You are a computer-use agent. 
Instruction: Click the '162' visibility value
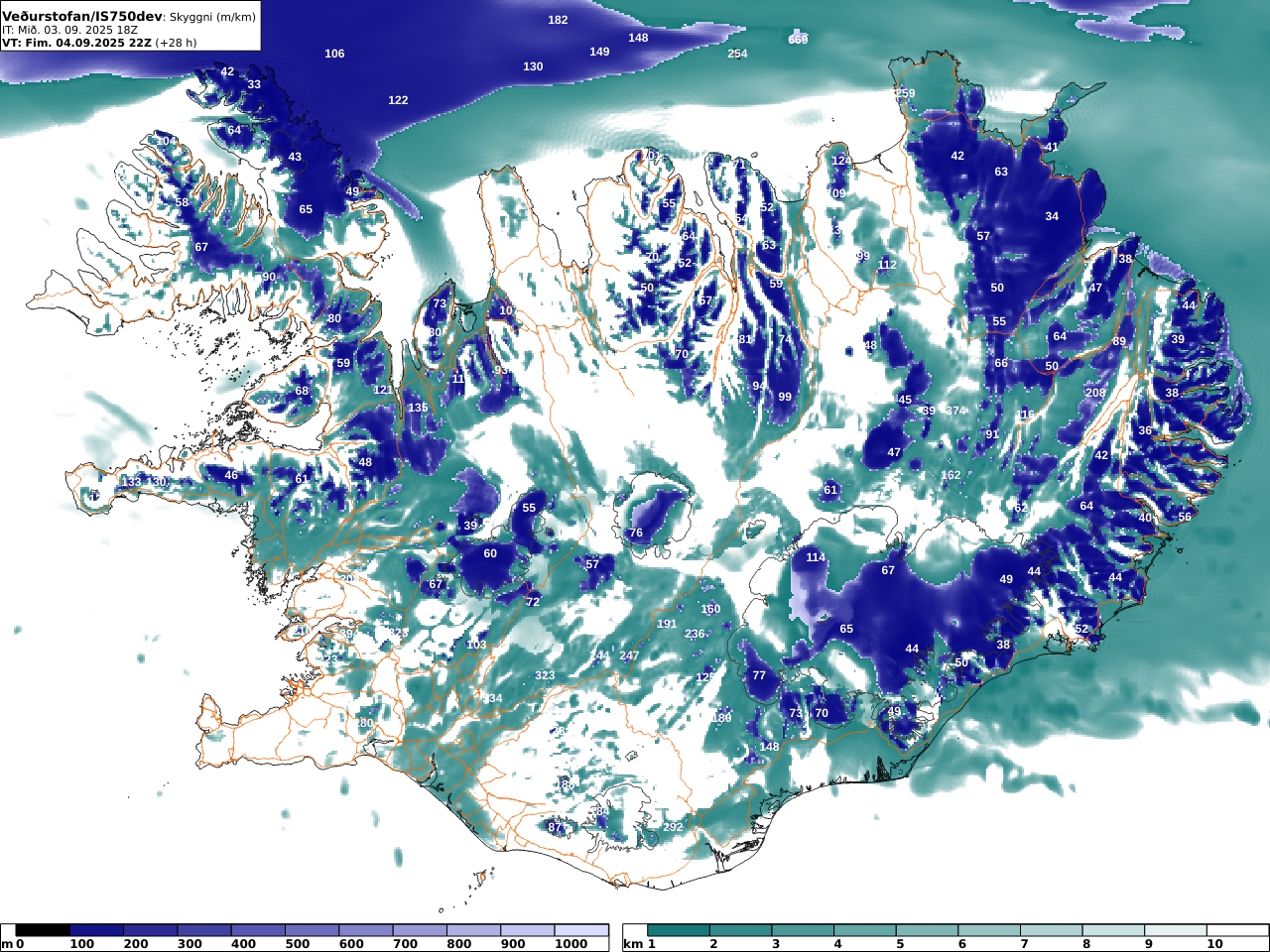coord(951,475)
